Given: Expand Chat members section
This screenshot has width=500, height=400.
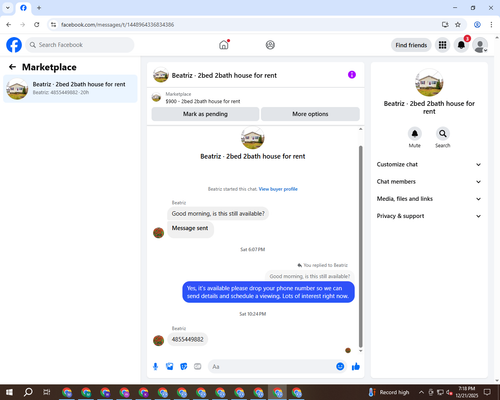Looking at the screenshot, I should coord(429,182).
